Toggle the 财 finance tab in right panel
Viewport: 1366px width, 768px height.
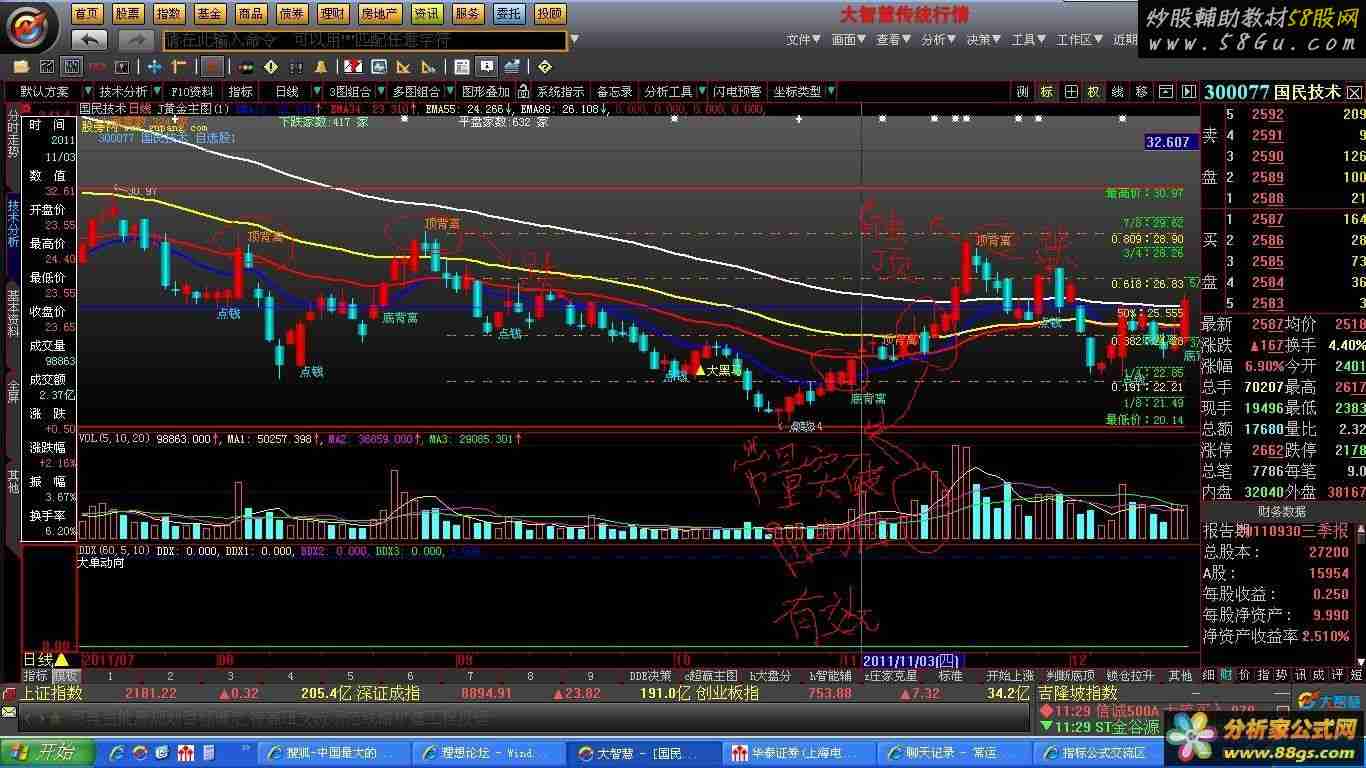click(1226, 676)
